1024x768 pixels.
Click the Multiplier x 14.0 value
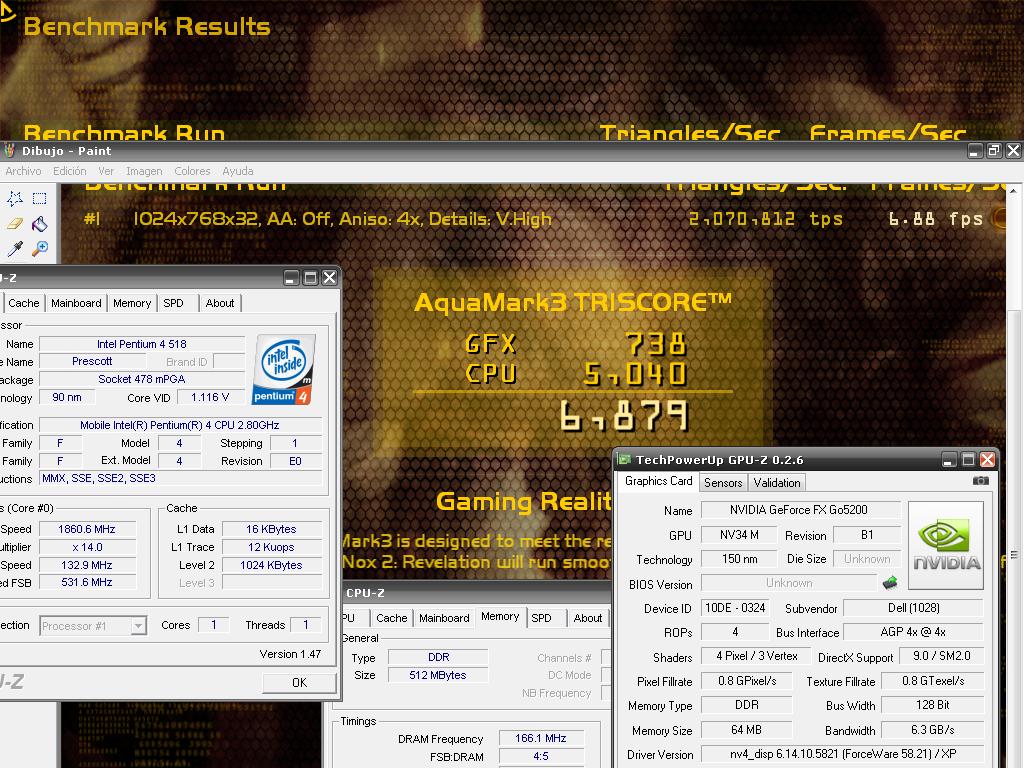pos(87,547)
